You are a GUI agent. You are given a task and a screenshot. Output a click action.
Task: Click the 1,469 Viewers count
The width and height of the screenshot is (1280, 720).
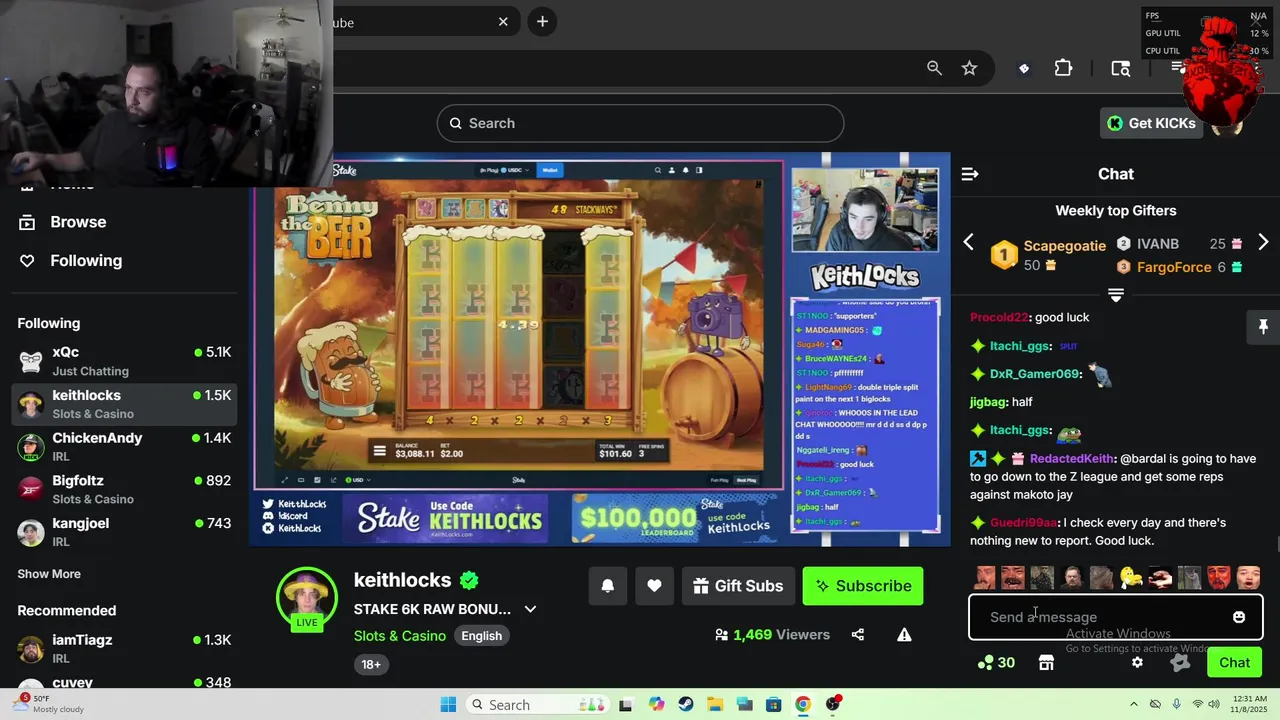pyautogui.click(x=772, y=634)
